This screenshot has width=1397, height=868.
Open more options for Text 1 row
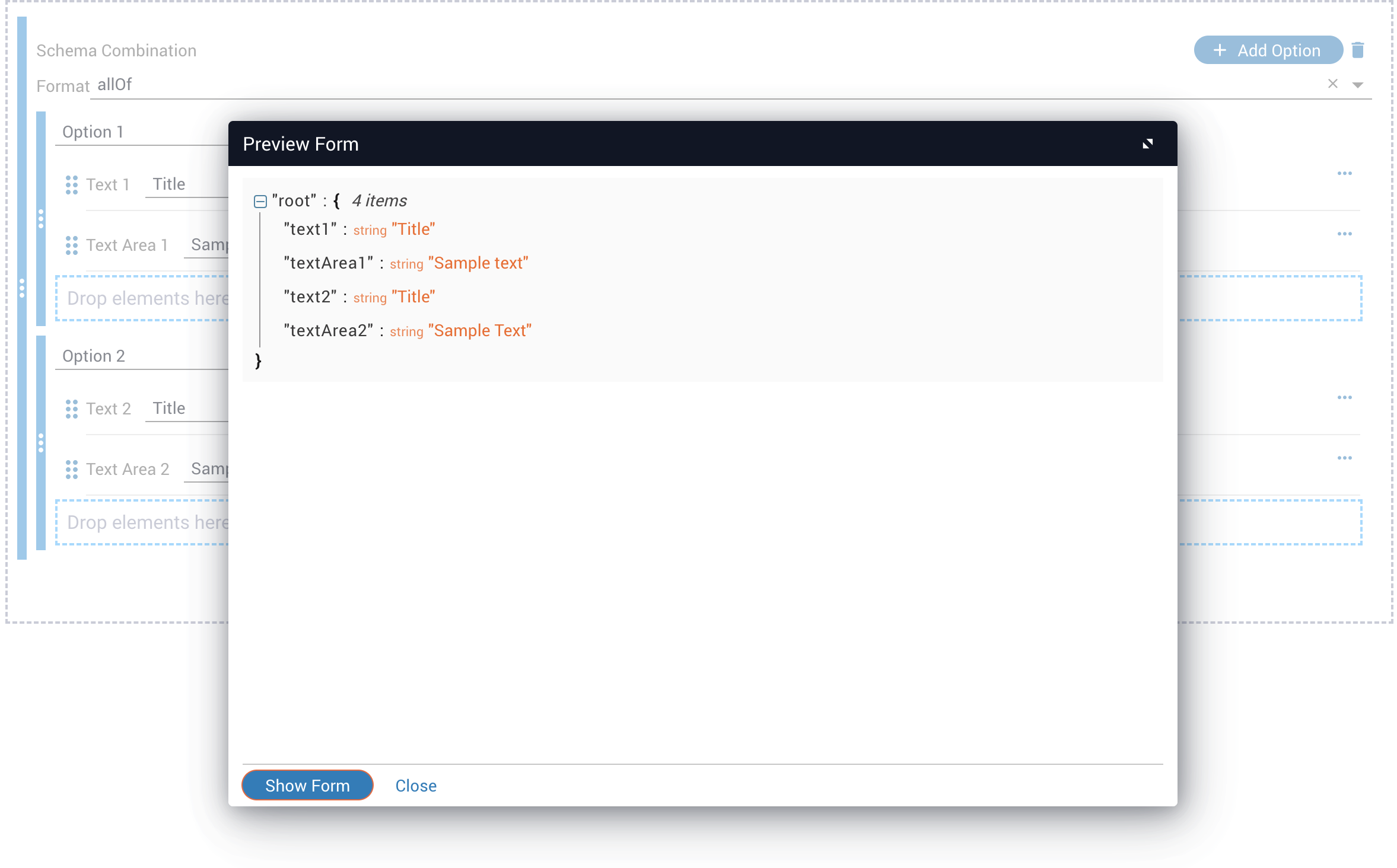[1344, 174]
